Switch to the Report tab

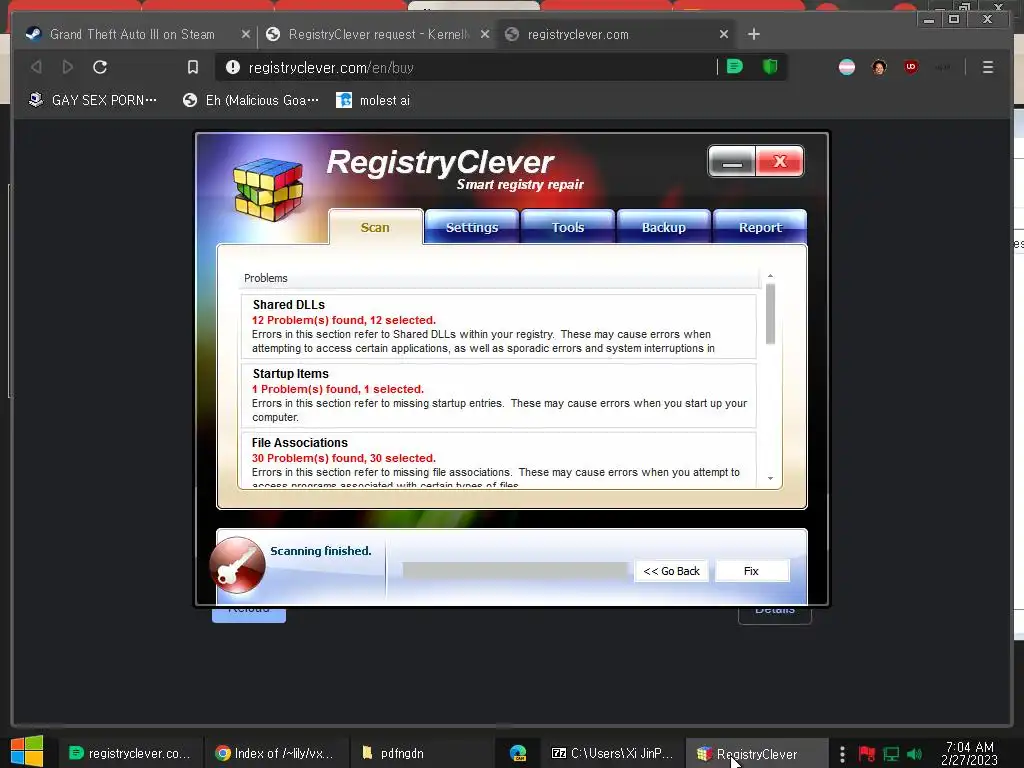point(760,227)
